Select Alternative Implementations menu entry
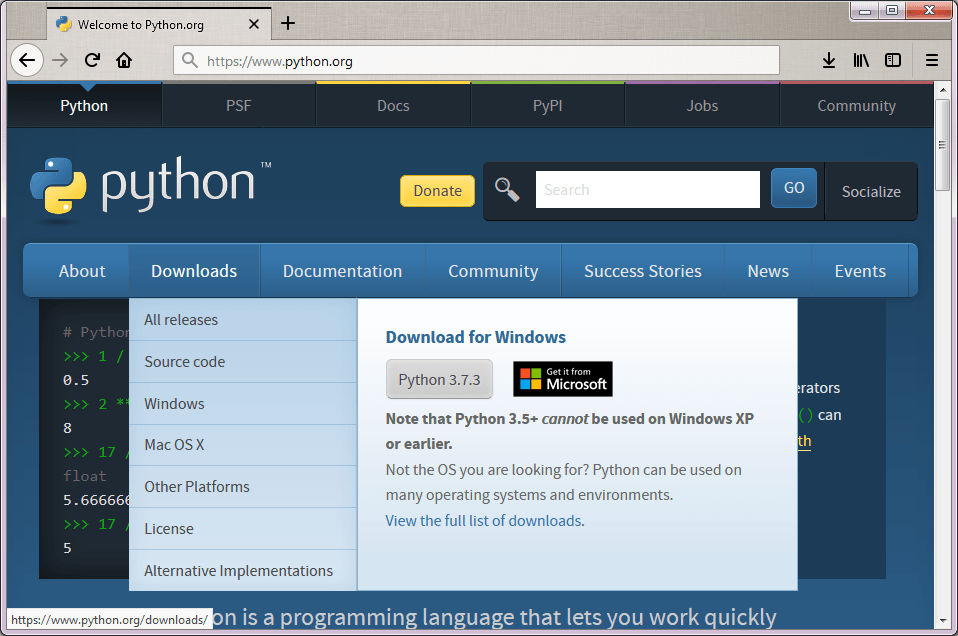Image resolution: width=958 pixels, height=636 pixels. coord(243,571)
